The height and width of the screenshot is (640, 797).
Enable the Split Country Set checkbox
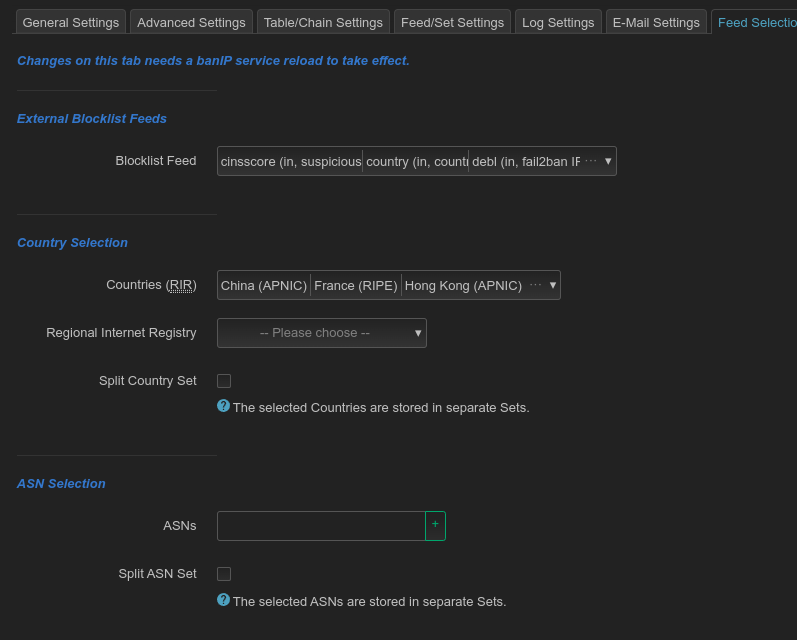point(224,381)
